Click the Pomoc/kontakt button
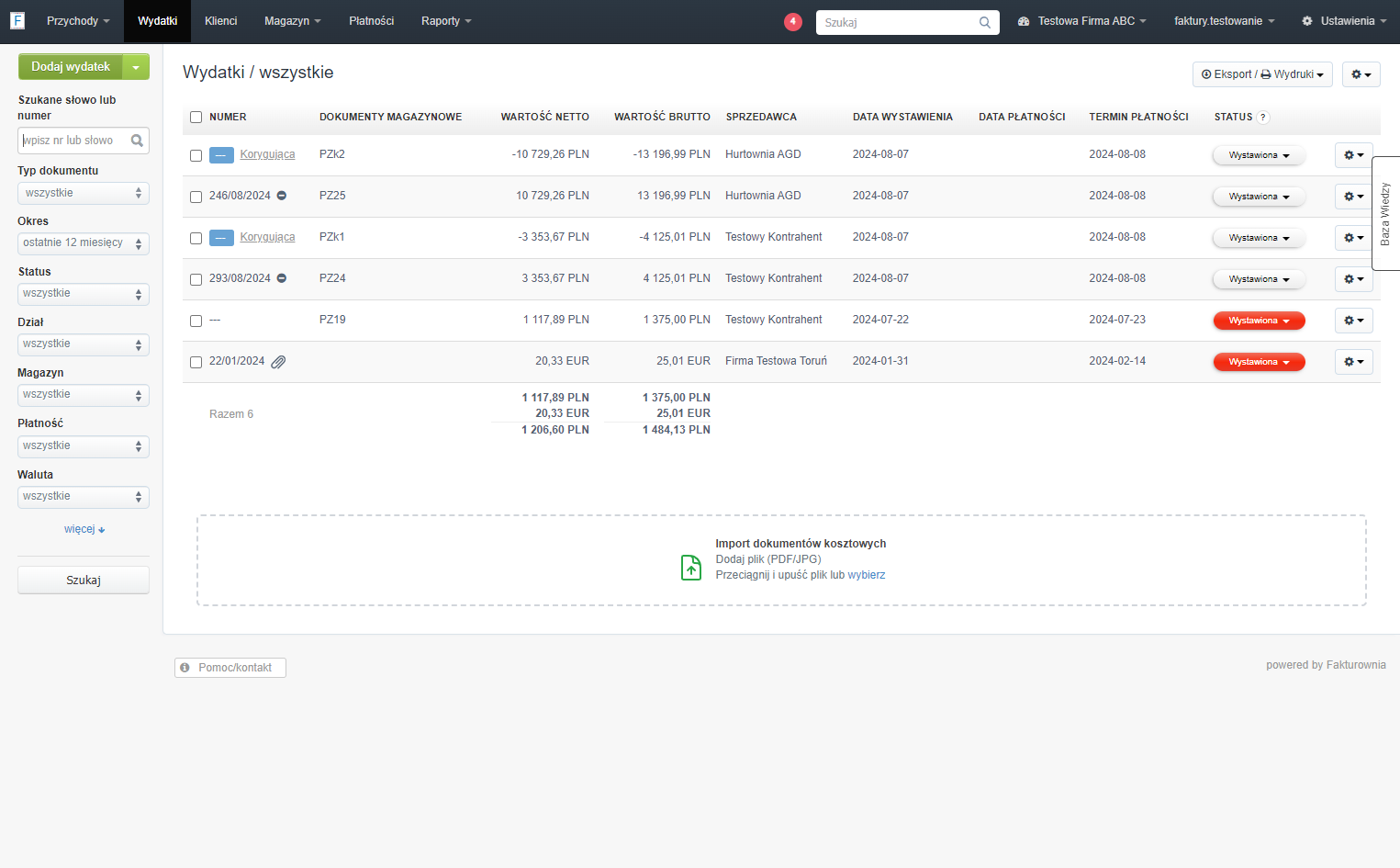1400x868 pixels. 230,668
